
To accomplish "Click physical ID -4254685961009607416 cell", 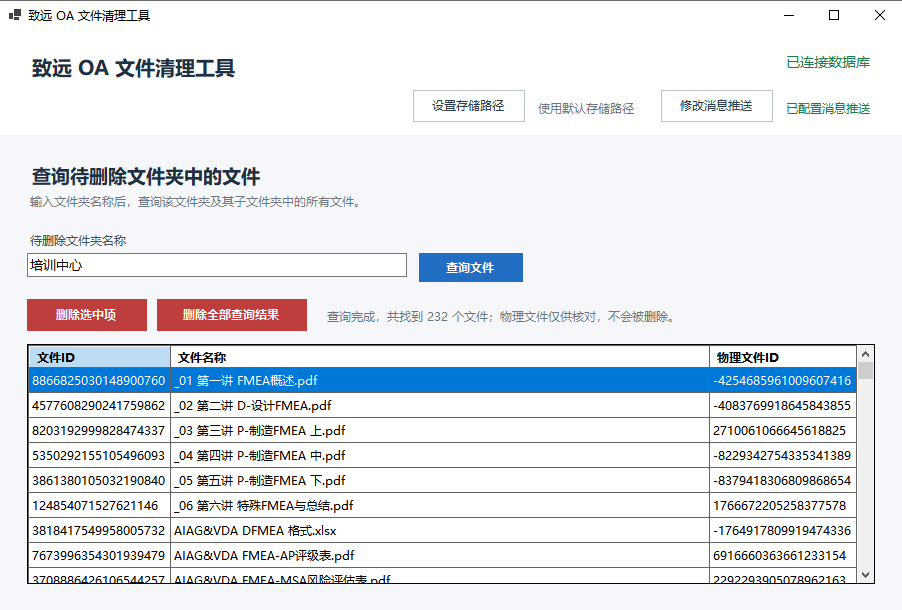I will point(783,380).
